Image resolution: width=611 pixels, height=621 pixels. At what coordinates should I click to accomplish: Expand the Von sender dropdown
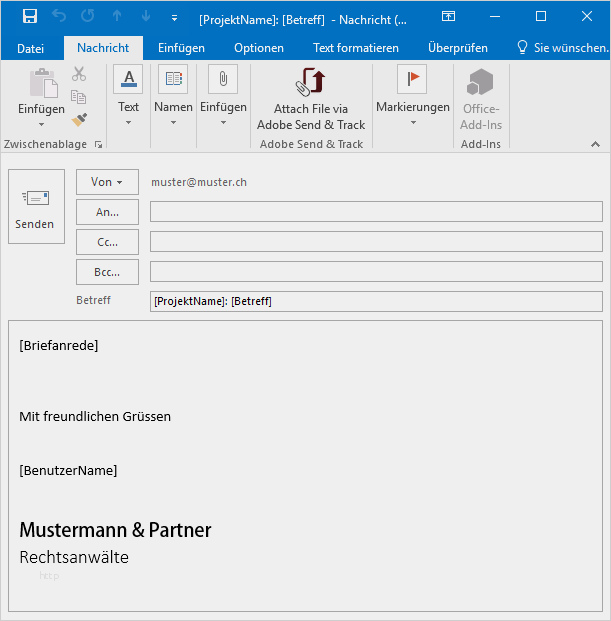(107, 182)
